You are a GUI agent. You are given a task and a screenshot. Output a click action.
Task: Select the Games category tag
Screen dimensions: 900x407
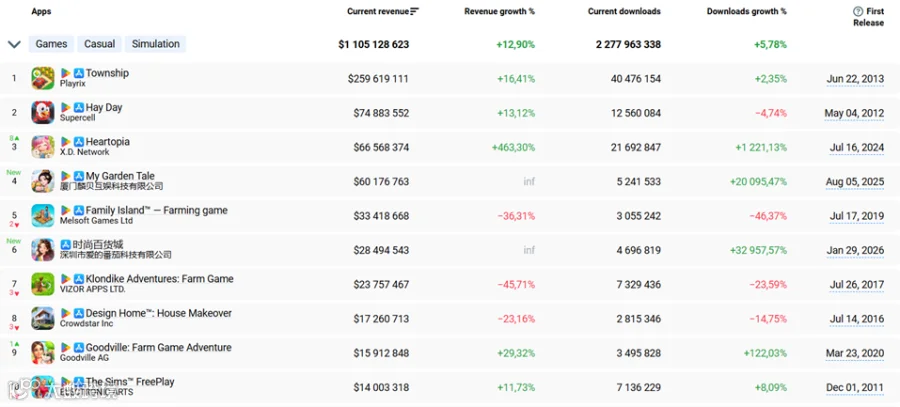coord(52,44)
